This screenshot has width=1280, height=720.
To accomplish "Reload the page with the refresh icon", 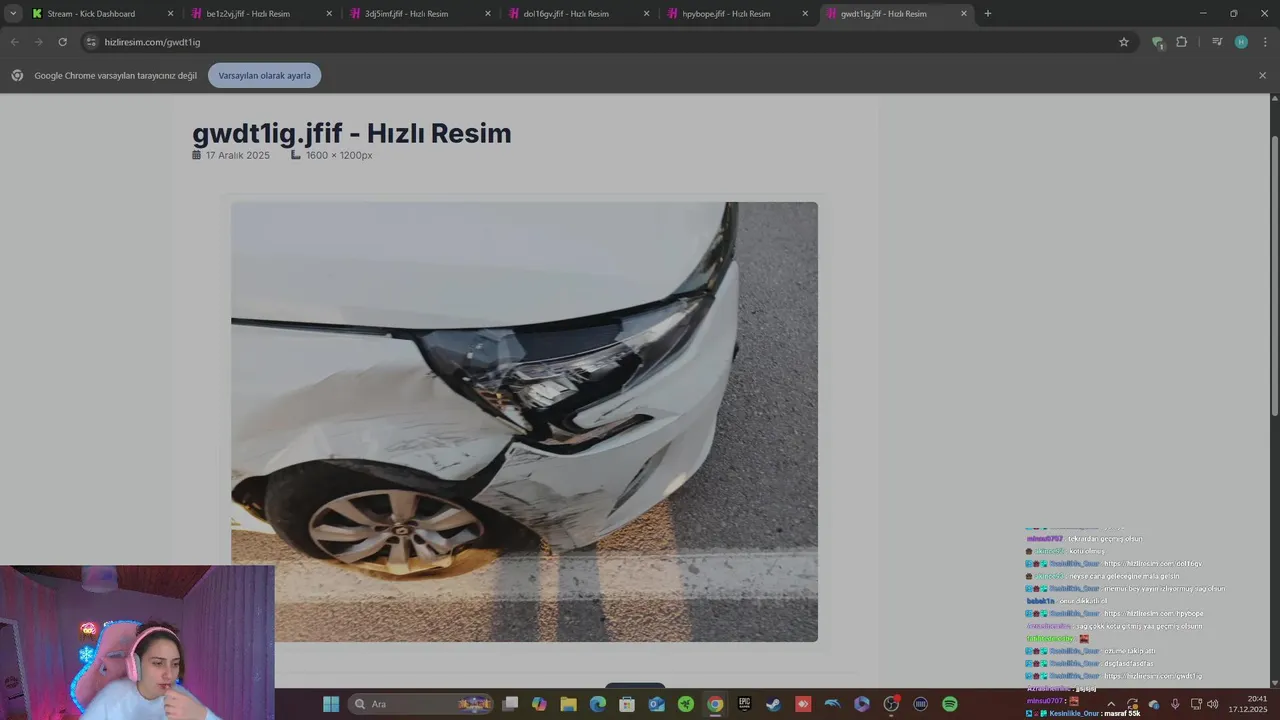I will (x=62, y=42).
